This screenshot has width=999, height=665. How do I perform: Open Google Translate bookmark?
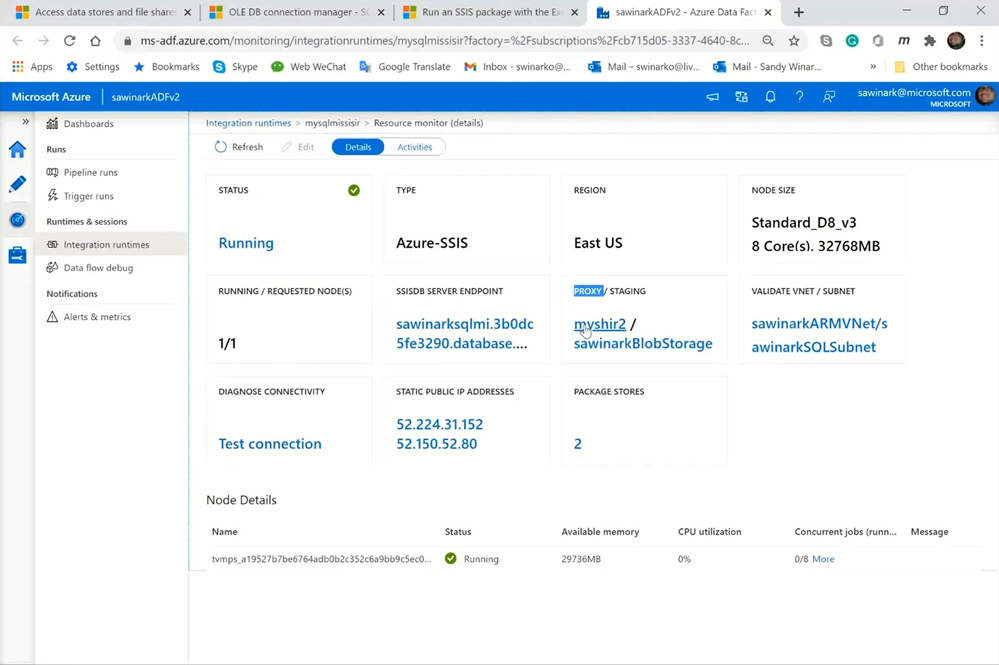pyautogui.click(x=405, y=66)
